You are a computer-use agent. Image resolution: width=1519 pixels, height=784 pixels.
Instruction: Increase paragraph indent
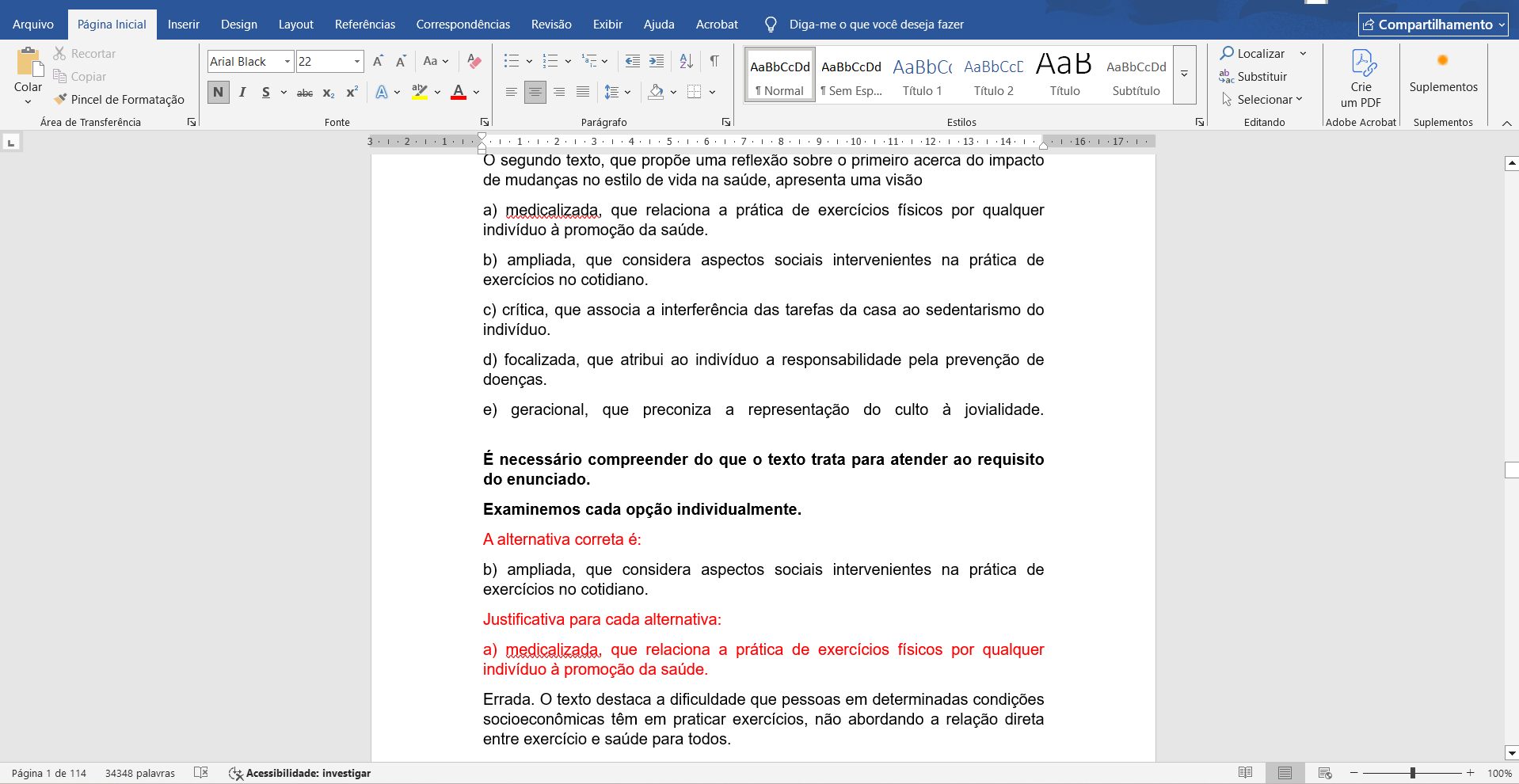coord(657,61)
